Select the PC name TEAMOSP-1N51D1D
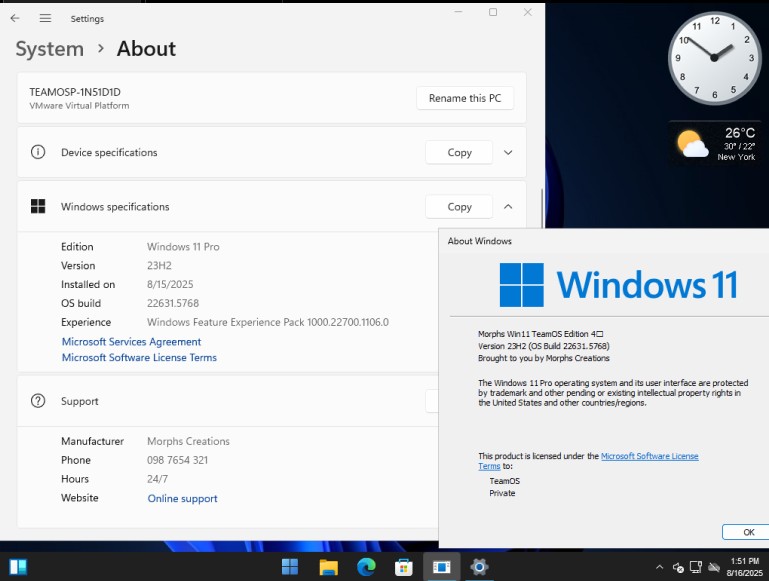 click(75, 92)
